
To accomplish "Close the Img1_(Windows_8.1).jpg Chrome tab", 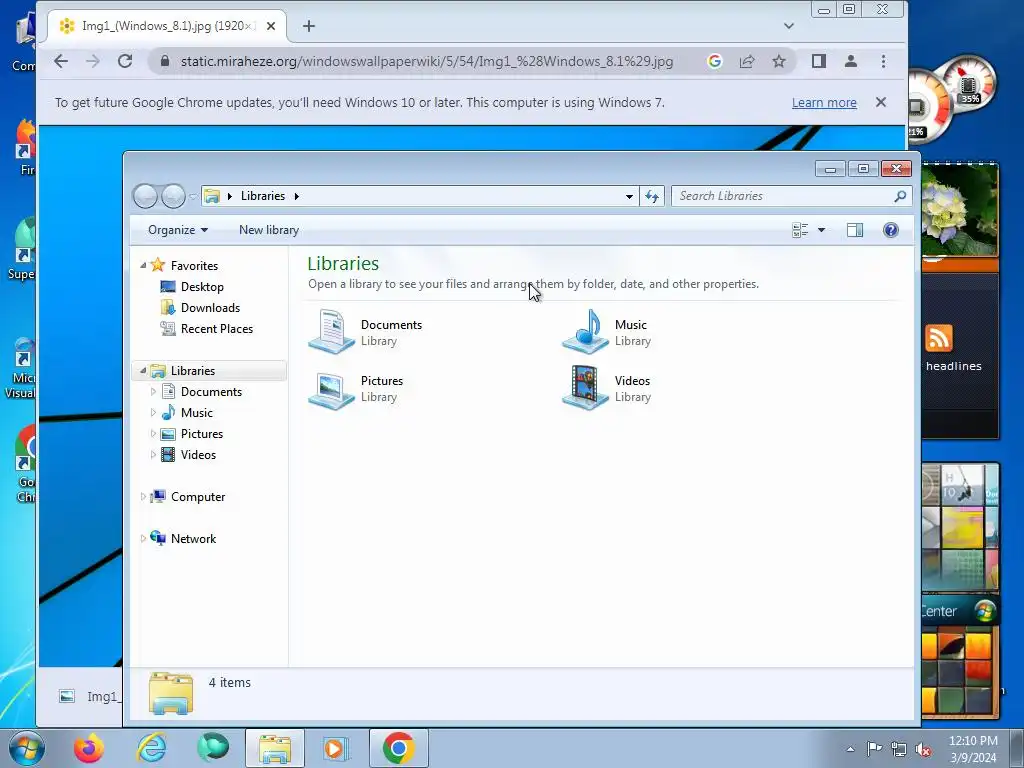I will (x=271, y=26).
